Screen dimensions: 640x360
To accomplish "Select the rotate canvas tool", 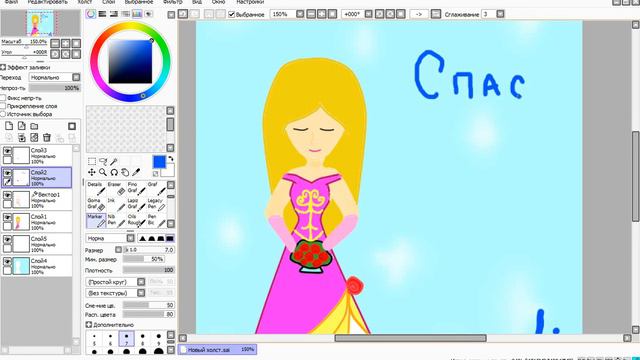I will click(114, 172).
